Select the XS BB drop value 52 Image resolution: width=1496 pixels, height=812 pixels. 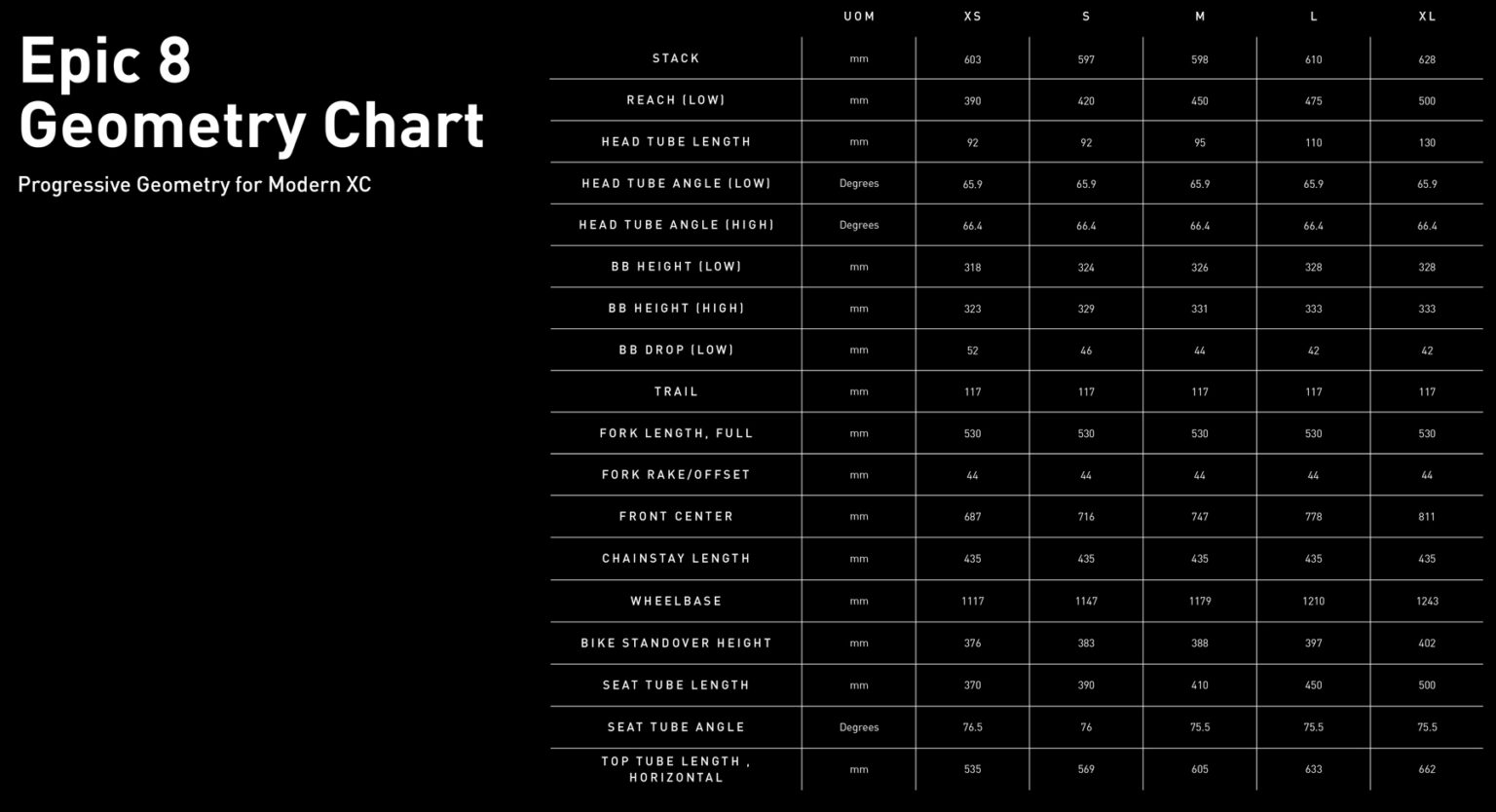click(972, 351)
